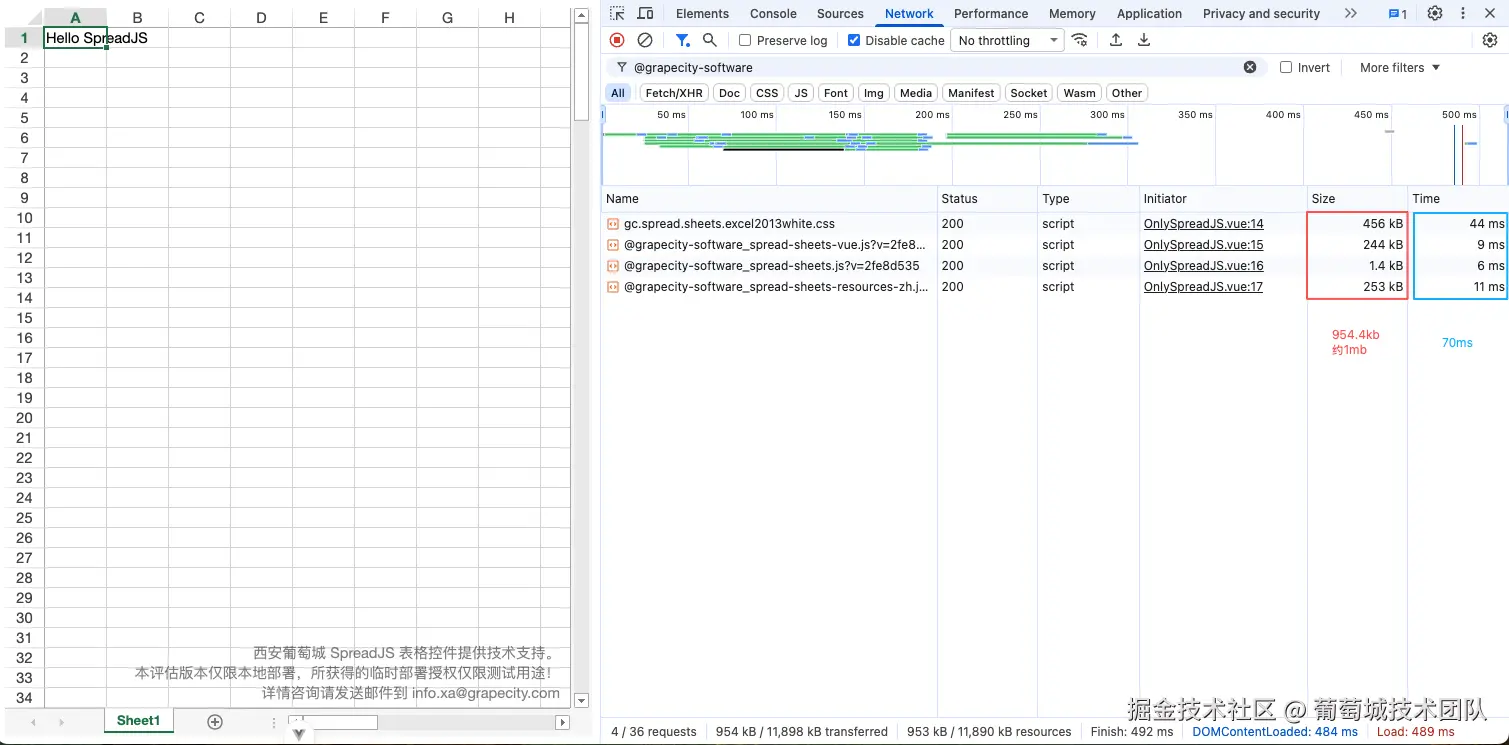
Task: Filter requests by Other type
Action: click(1127, 93)
